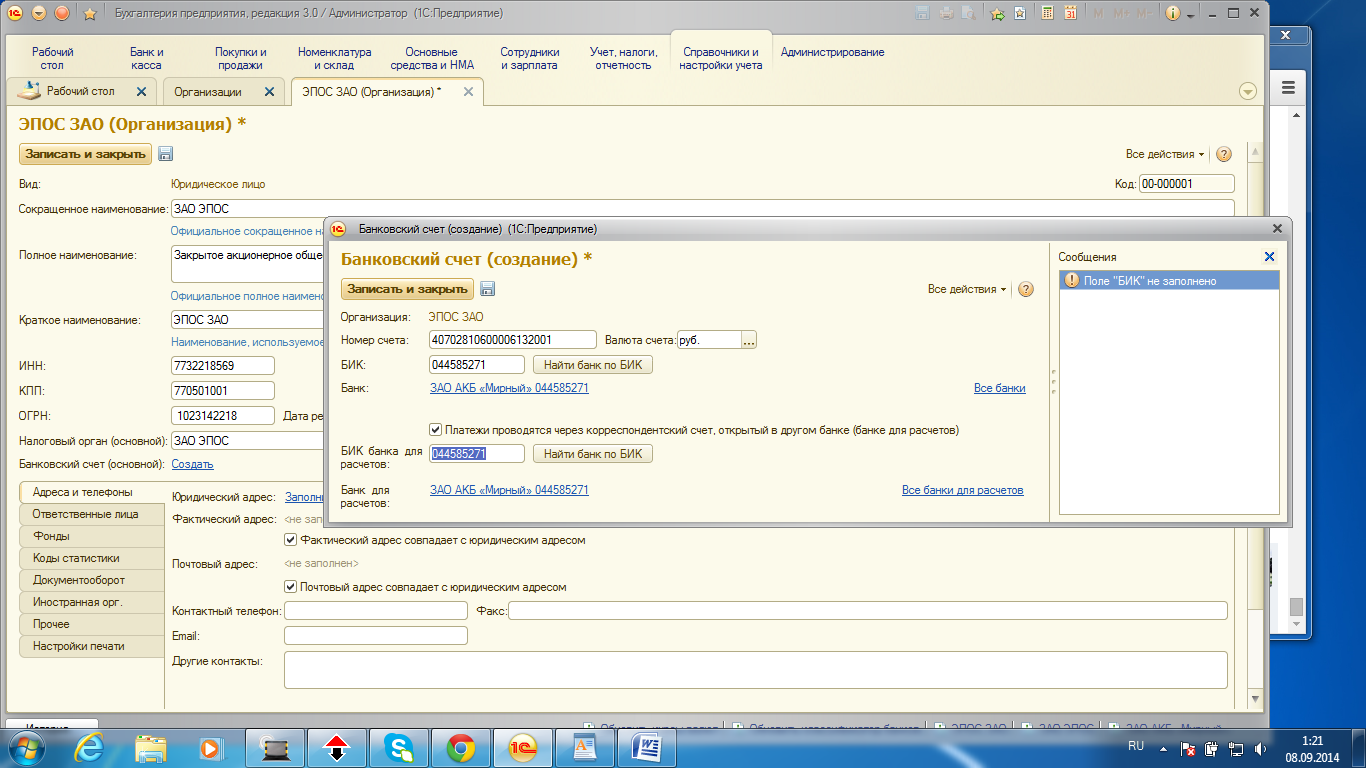Screen dimensions: 1366x768
Task: Save bank account with diskette icon
Action: 488,289
